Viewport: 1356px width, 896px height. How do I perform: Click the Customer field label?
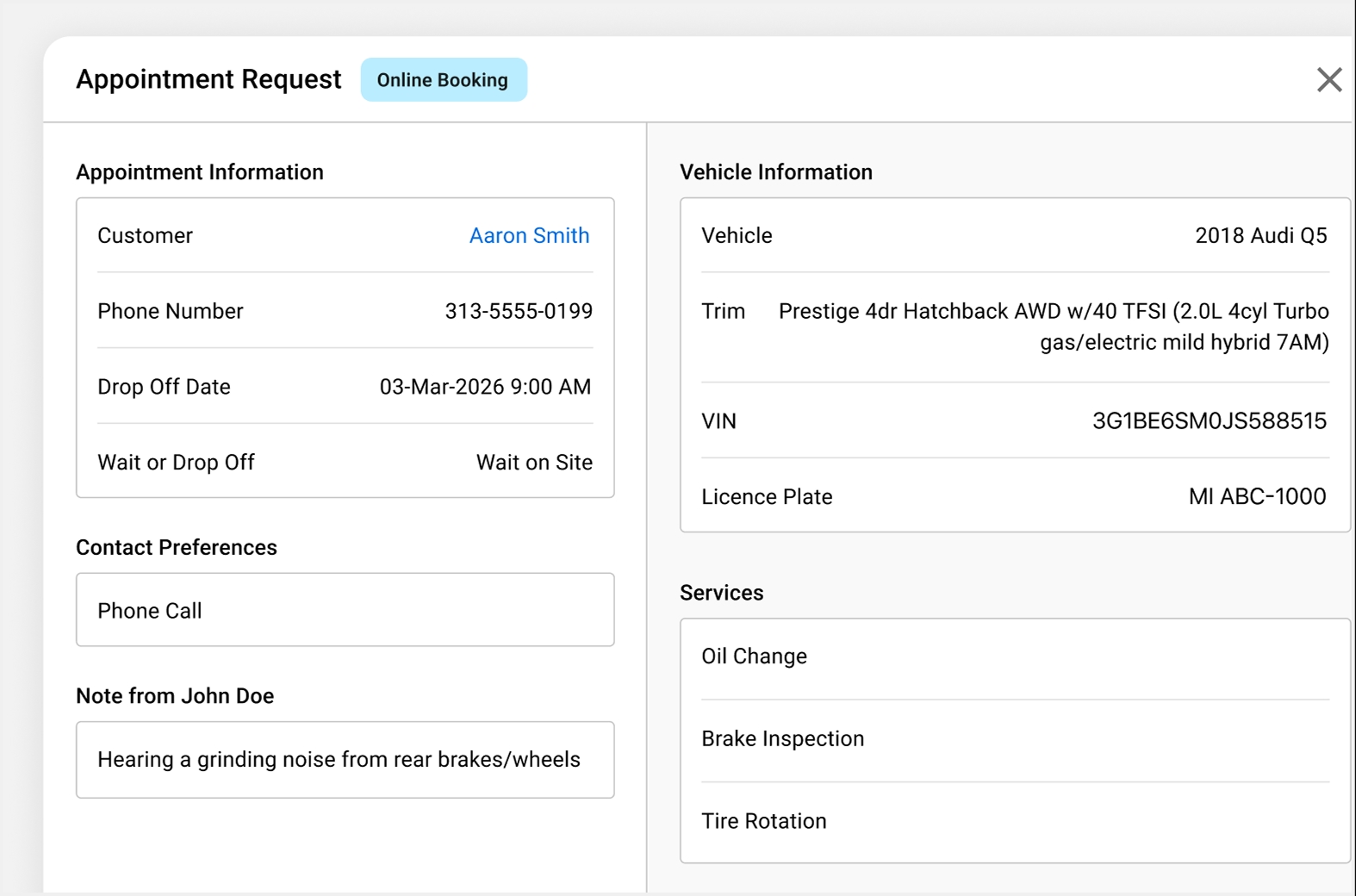pos(145,235)
